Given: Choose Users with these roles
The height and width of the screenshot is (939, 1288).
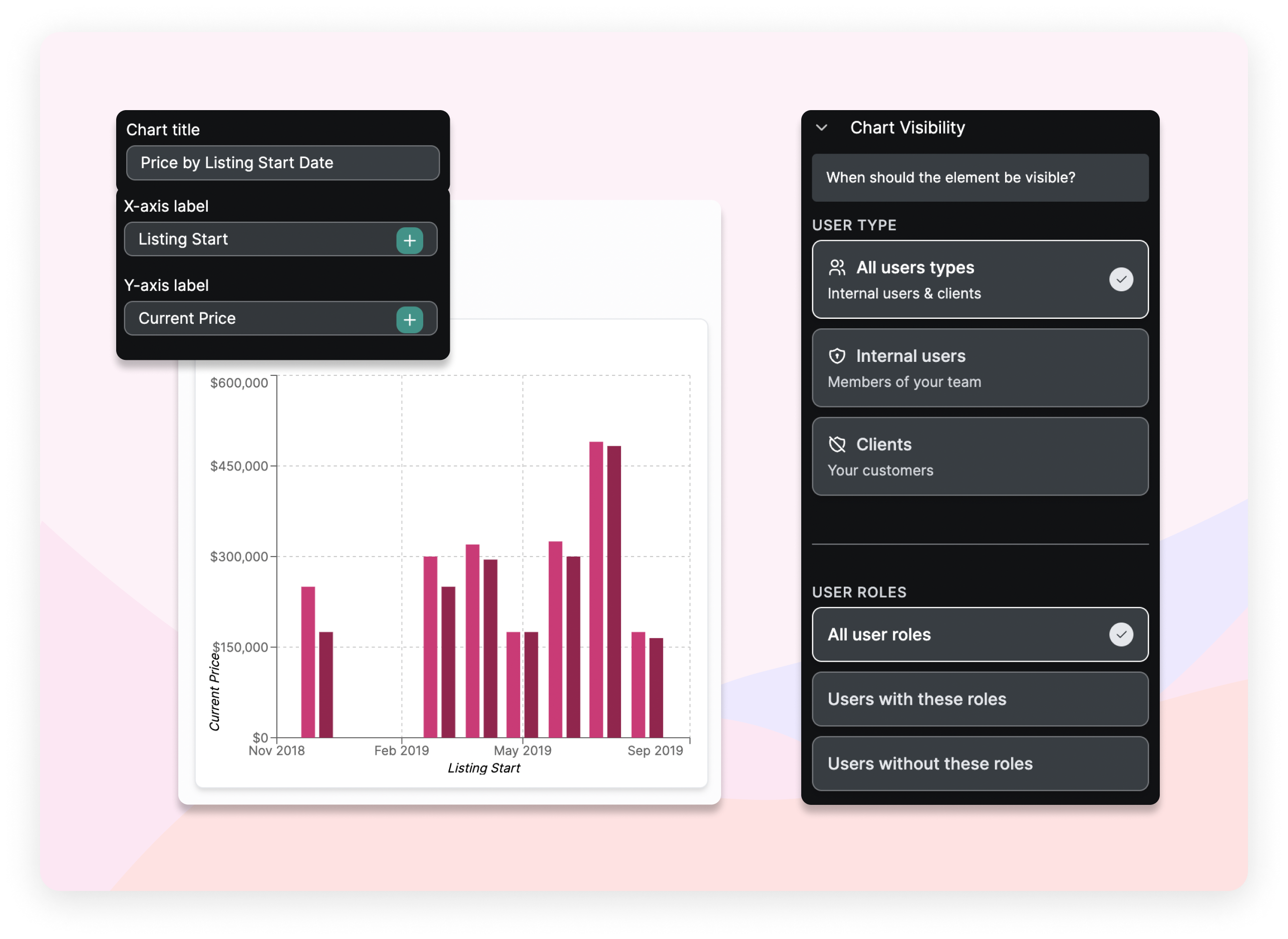Looking at the screenshot, I should click(979, 699).
